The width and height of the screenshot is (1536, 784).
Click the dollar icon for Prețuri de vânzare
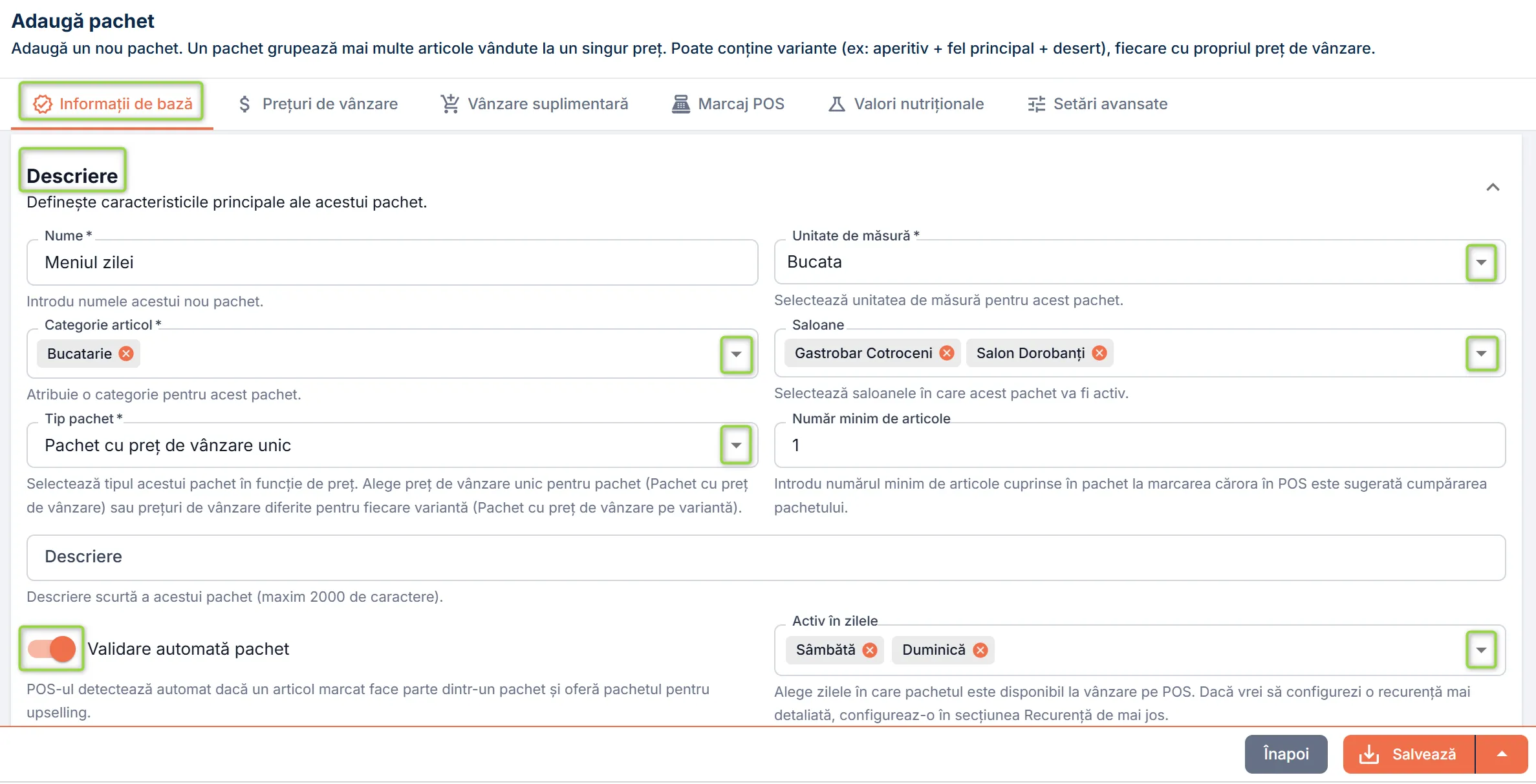(x=244, y=104)
